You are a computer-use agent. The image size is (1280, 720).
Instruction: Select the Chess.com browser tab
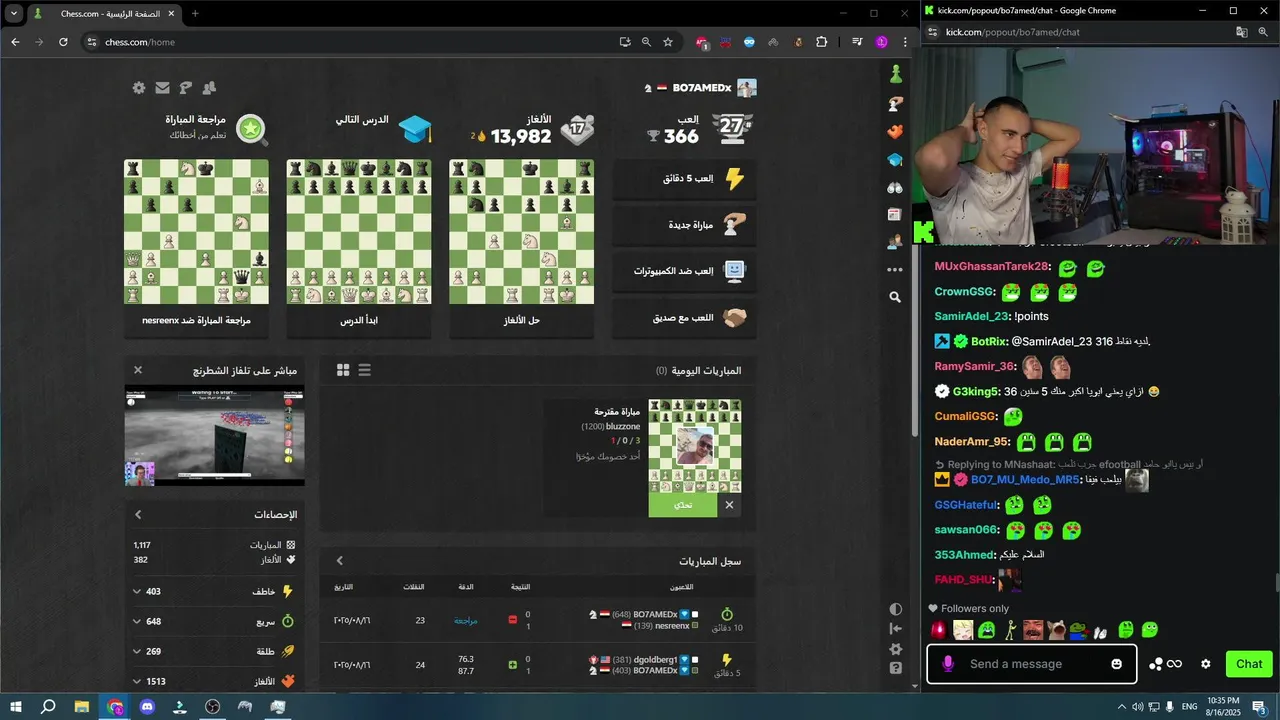[x=104, y=13]
